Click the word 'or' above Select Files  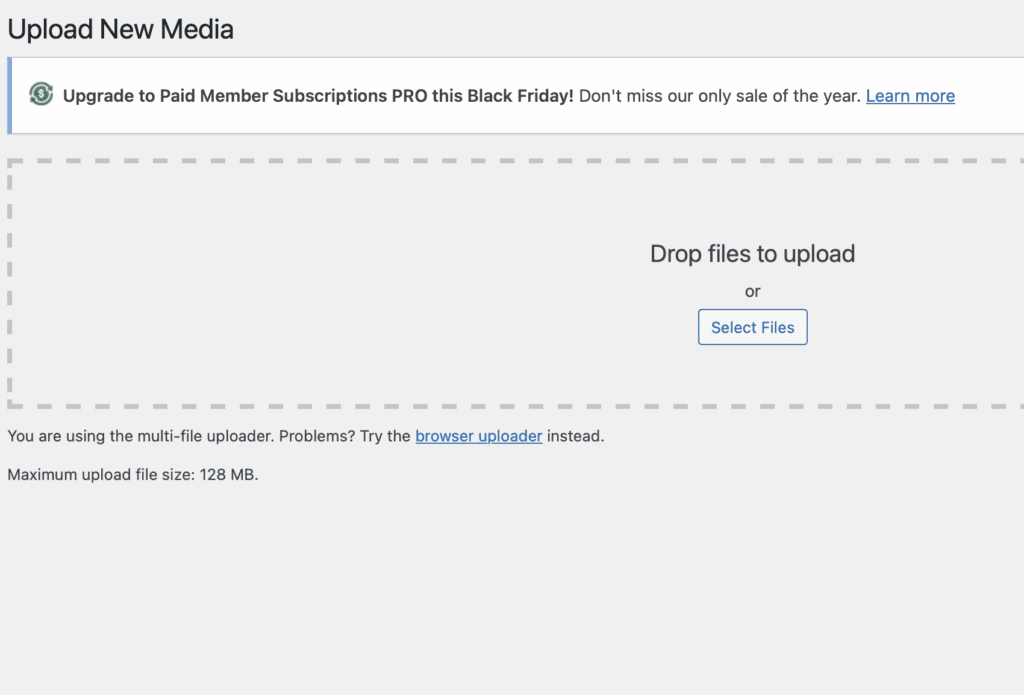[x=753, y=292]
